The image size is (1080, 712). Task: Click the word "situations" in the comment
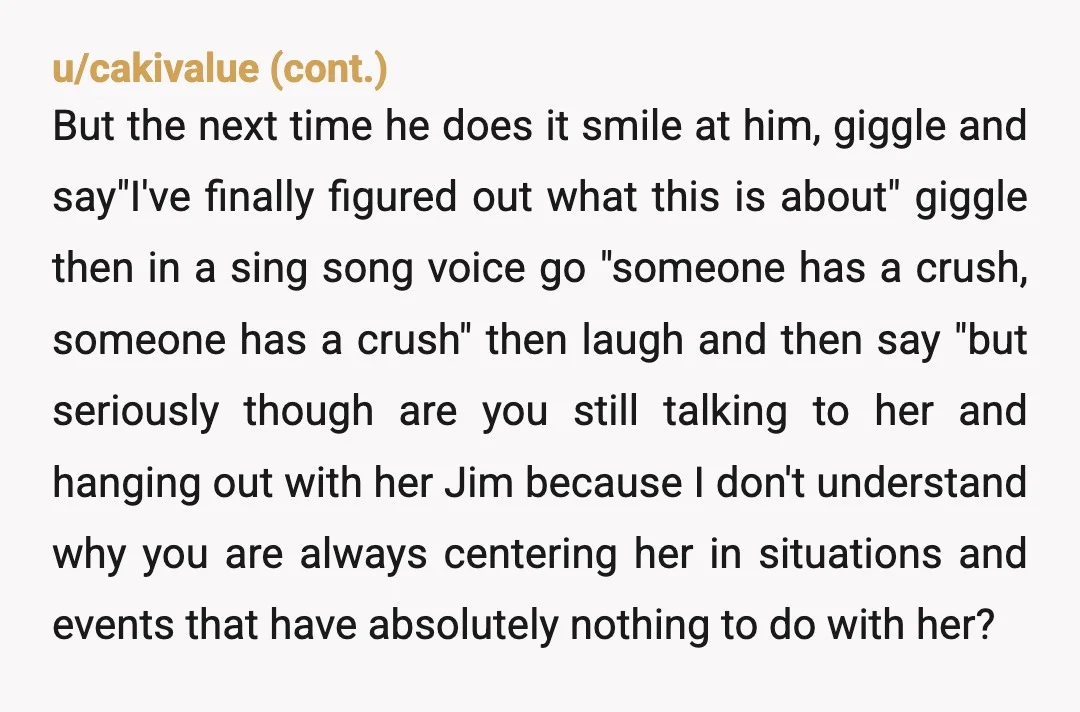[x=851, y=553]
